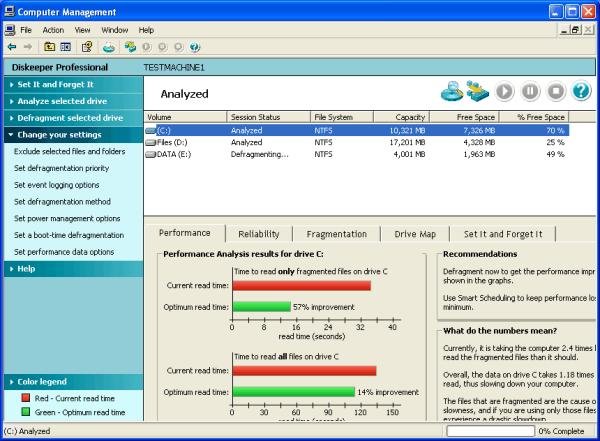
Task: Open the View menu
Action: point(82,30)
